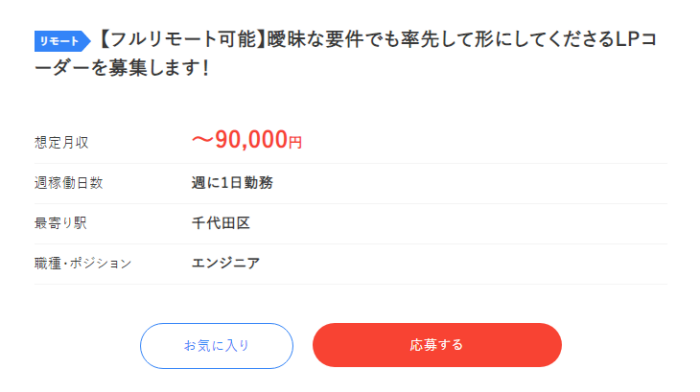Open the LPコーダー job posting title
This screenshot has height=392, width=700.
click(346, 54)
